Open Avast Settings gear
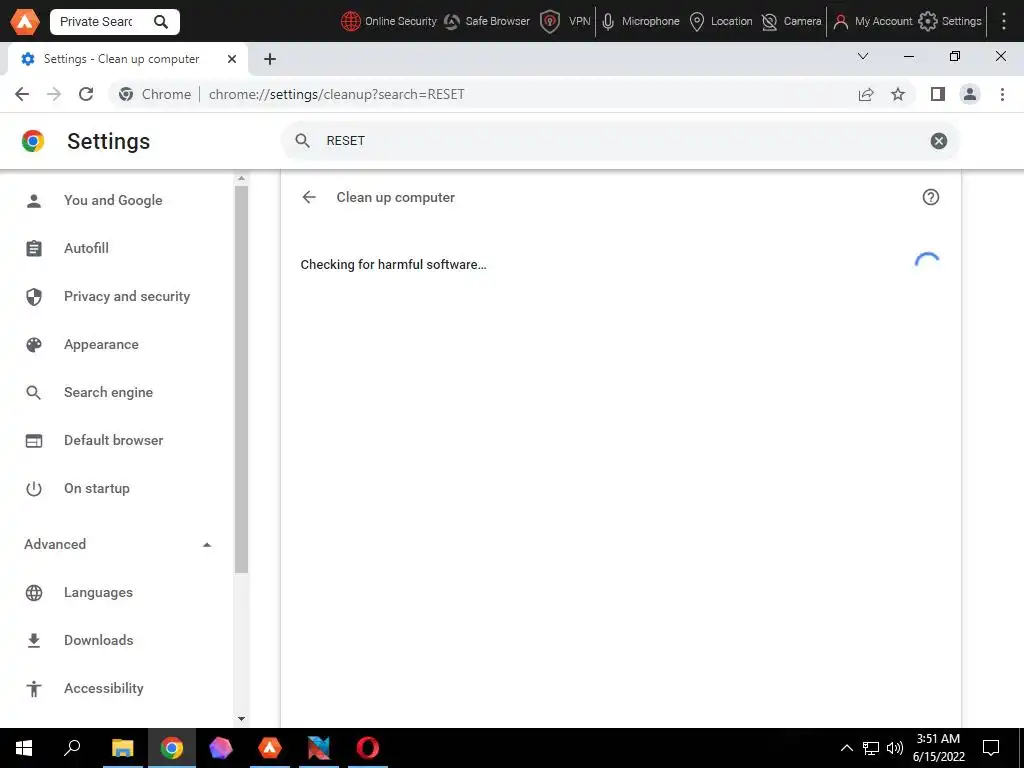The width and height of the screenshot is (1024, 768). [927, 22]
